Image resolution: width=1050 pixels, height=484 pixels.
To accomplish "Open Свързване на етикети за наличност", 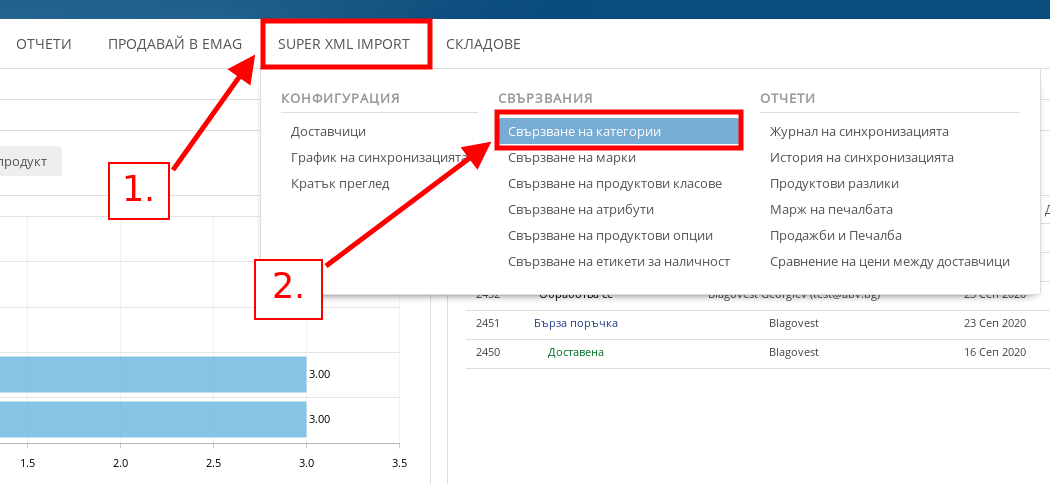I will point(618,261).
